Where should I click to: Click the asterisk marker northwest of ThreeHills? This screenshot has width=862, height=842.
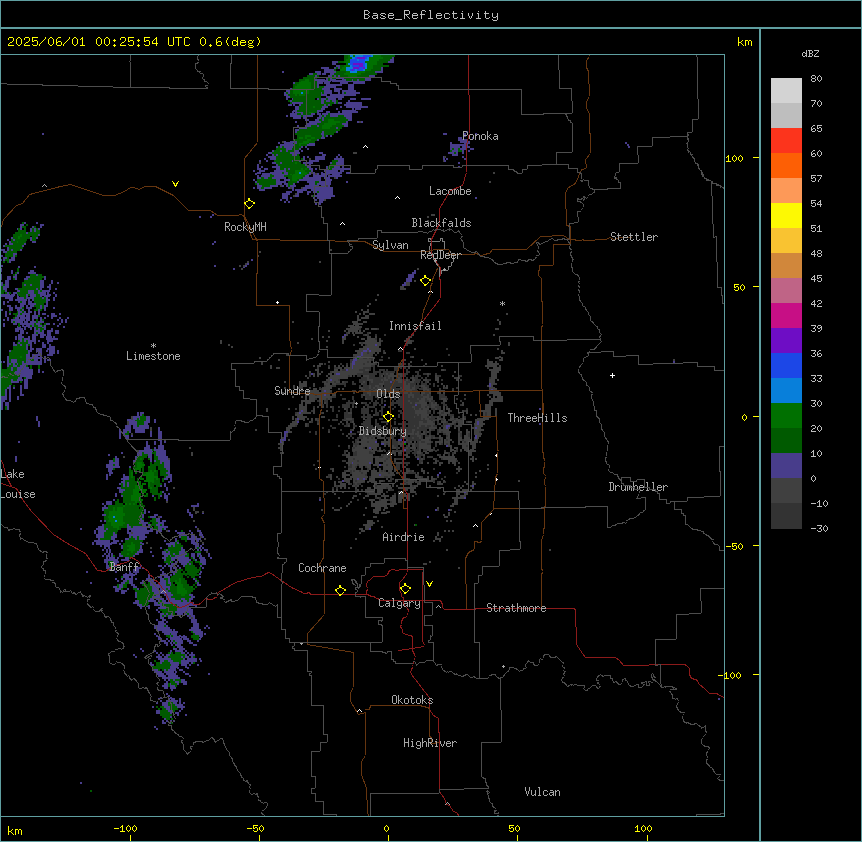502,303
